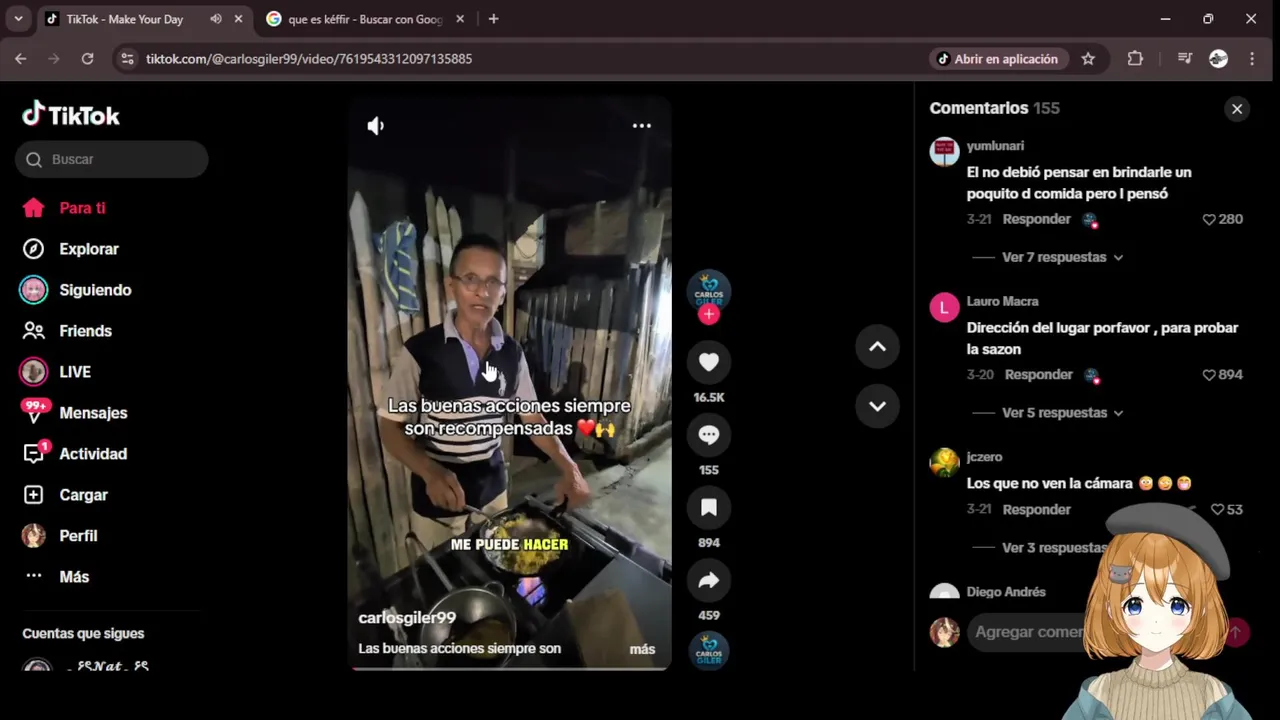This screenshot has width=1280, height=720.
Task: Reply to yumlunari's comment
Action: coord(1036,219)
